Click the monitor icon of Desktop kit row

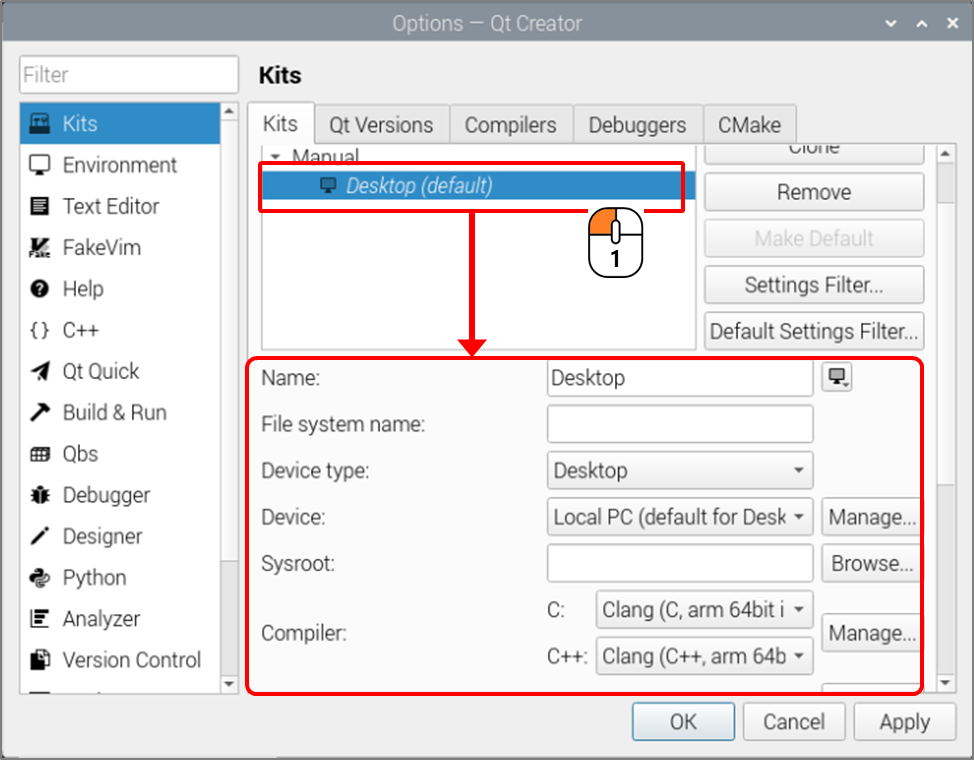(328, 185)
